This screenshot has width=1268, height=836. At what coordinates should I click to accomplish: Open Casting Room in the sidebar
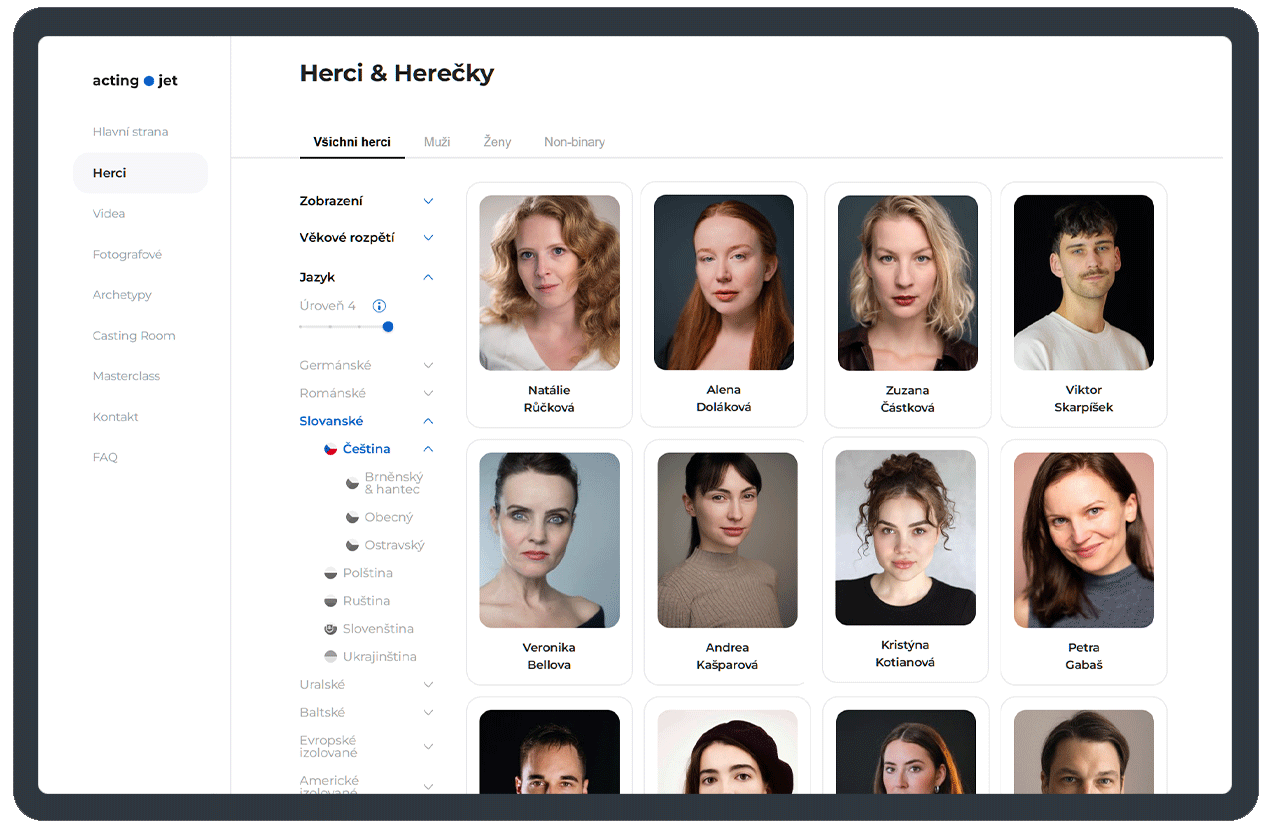pos(134,336)
